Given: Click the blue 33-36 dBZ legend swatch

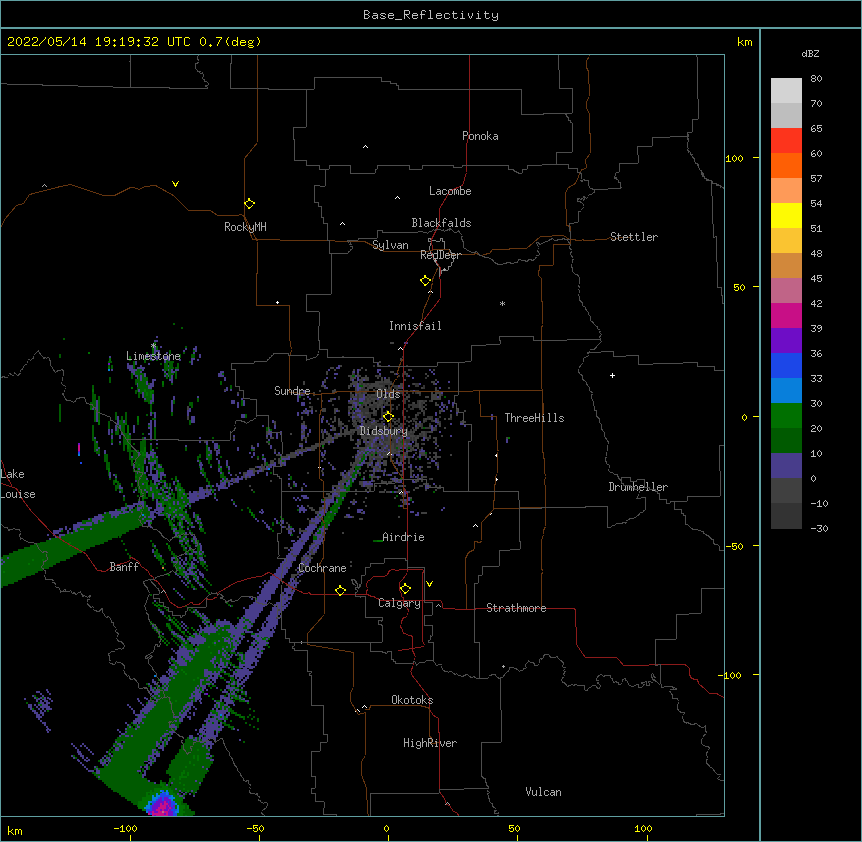Looking at the screenshot, I should [x=786, y=366].
